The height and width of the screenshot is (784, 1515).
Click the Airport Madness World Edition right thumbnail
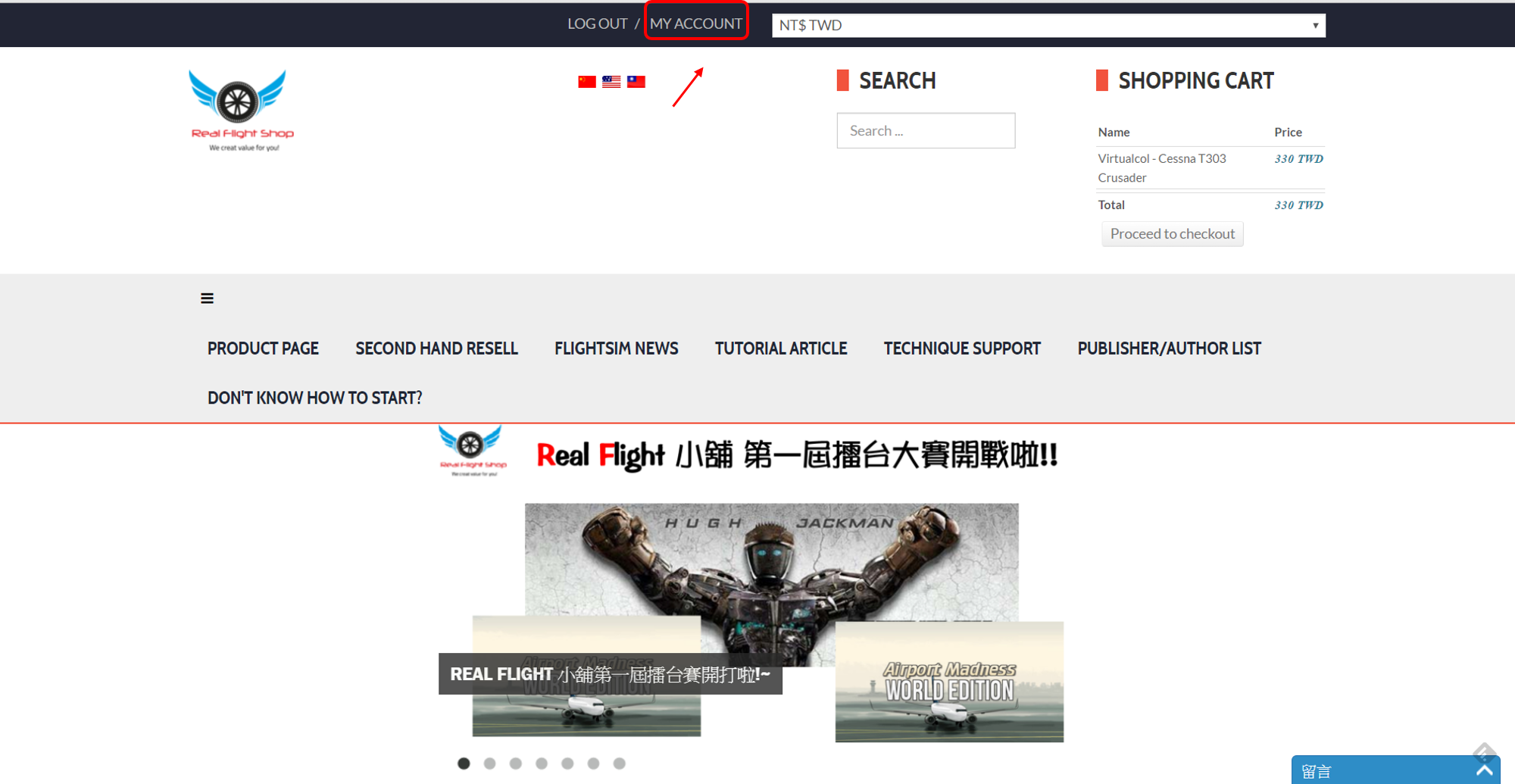tap(949, 682)
